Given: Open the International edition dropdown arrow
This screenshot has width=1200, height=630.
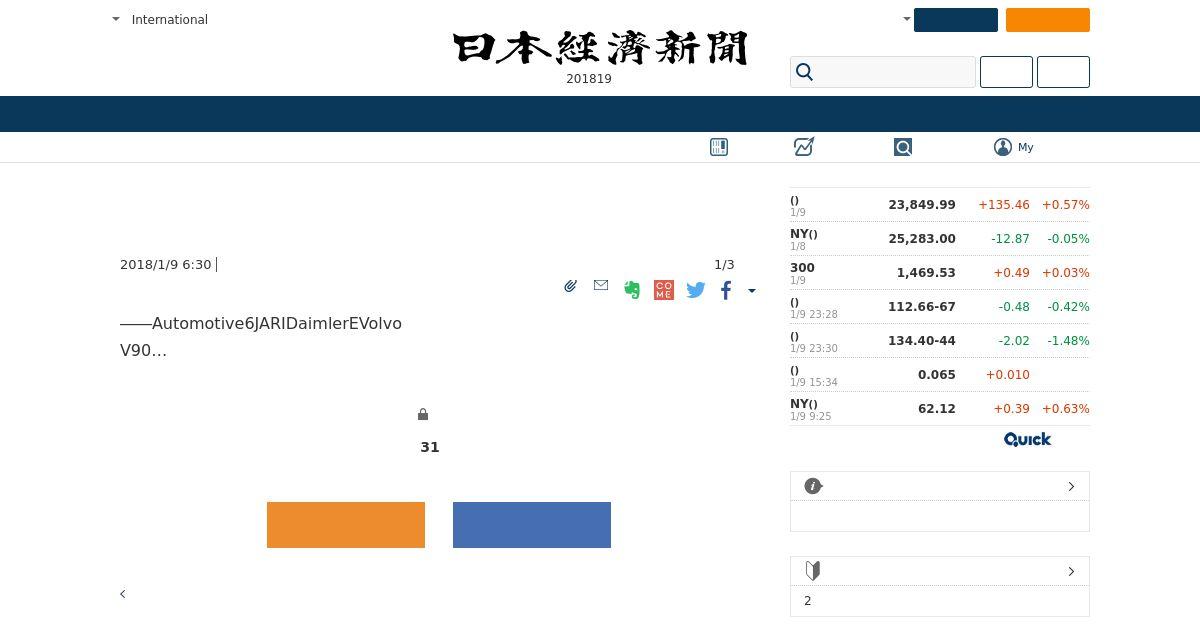Looking at the screenshot, I should point(116,19).
